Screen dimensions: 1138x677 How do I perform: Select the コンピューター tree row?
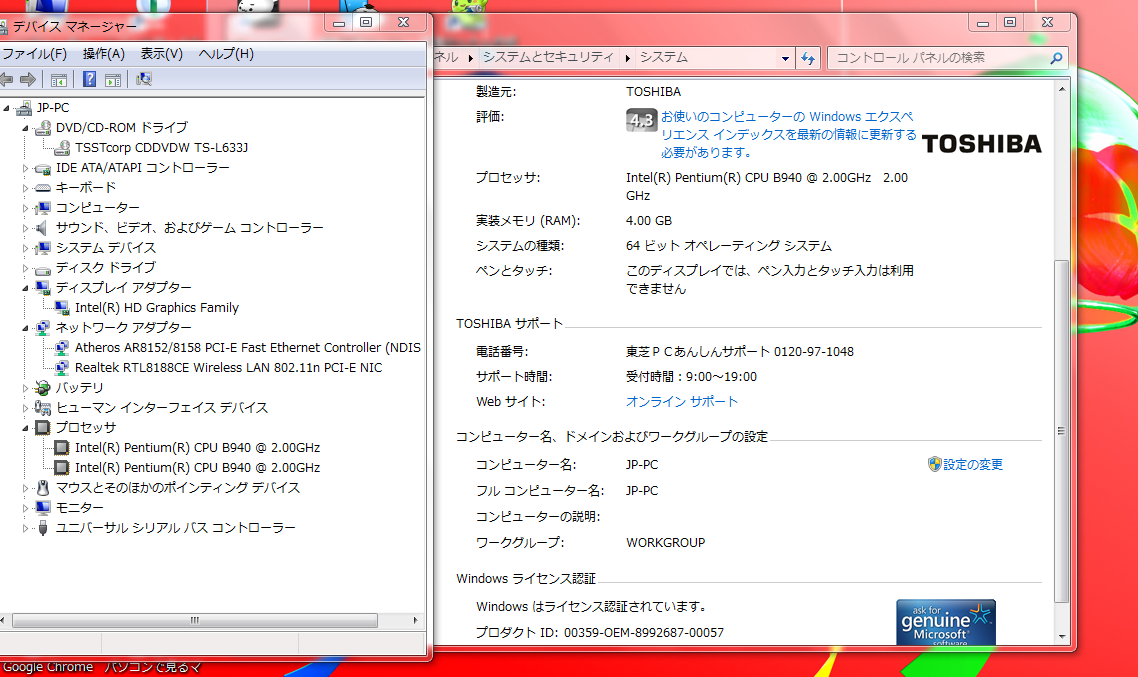pyautogui.click(x=97, y=208)
